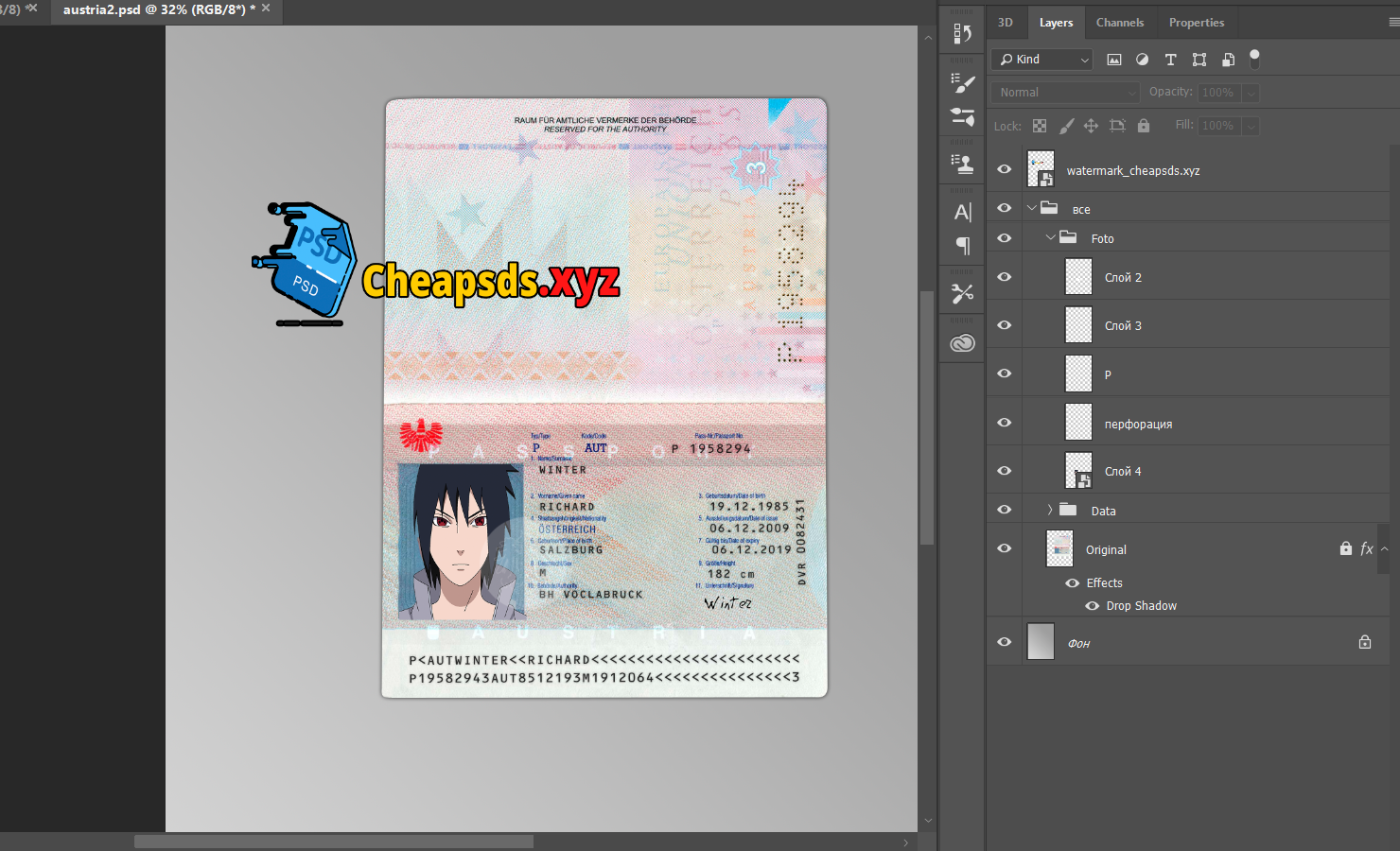Open the Brushes panel icon

point(963,84)
